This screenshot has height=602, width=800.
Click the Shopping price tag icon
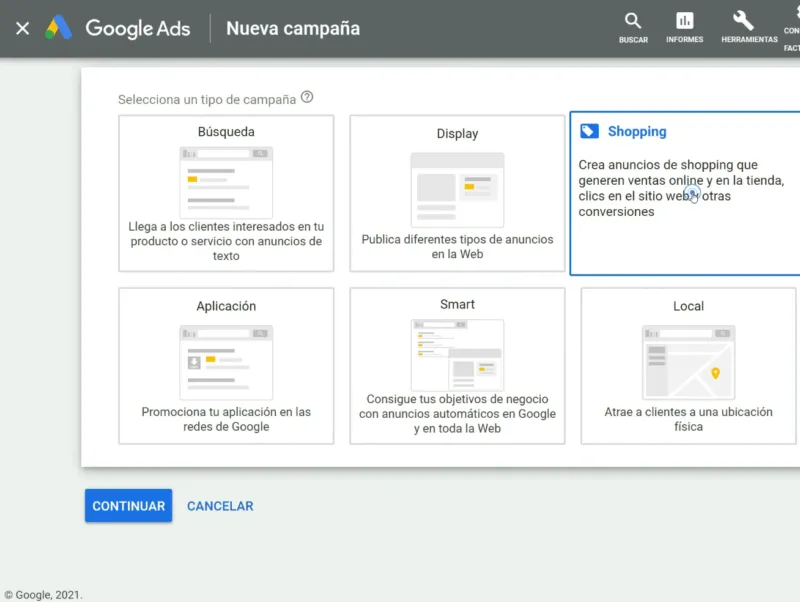[x=589, y=132]
